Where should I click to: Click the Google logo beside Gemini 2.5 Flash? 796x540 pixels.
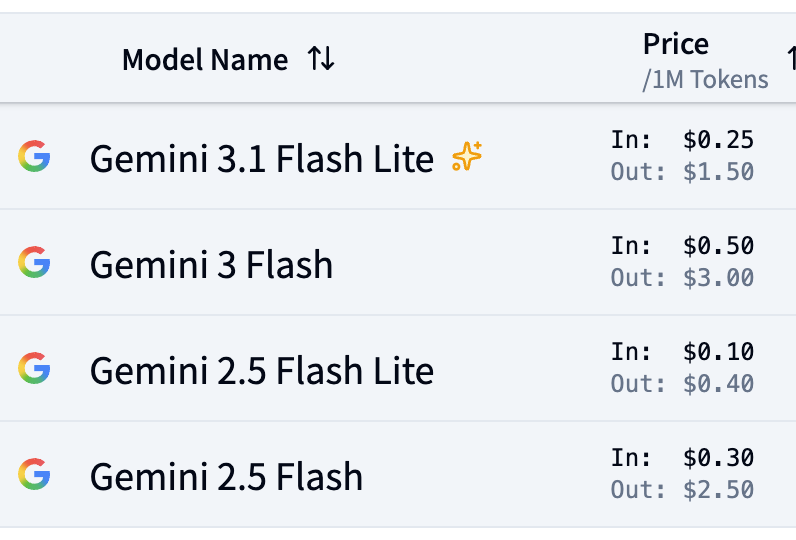pyautogui.click(x=34, y=474)
